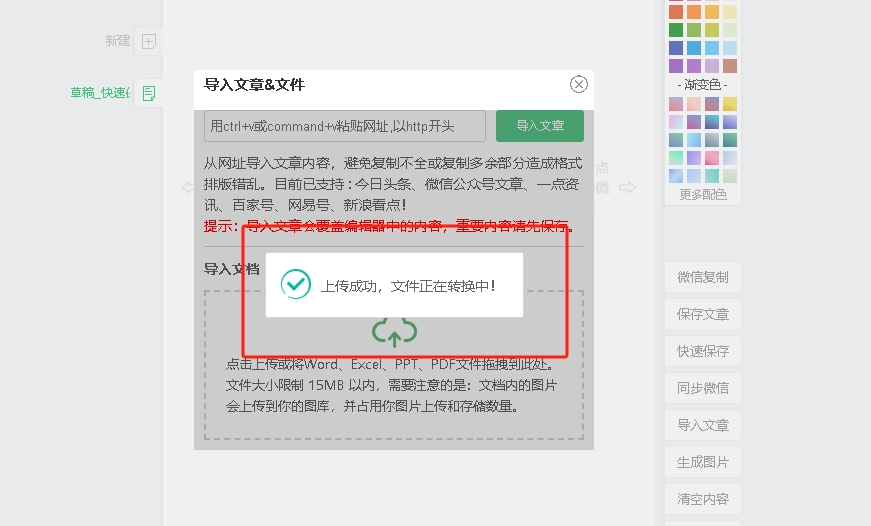Choose 生成图片 in the right sidebar
This screenshot has width=871, height=526.
click(702, 462)
